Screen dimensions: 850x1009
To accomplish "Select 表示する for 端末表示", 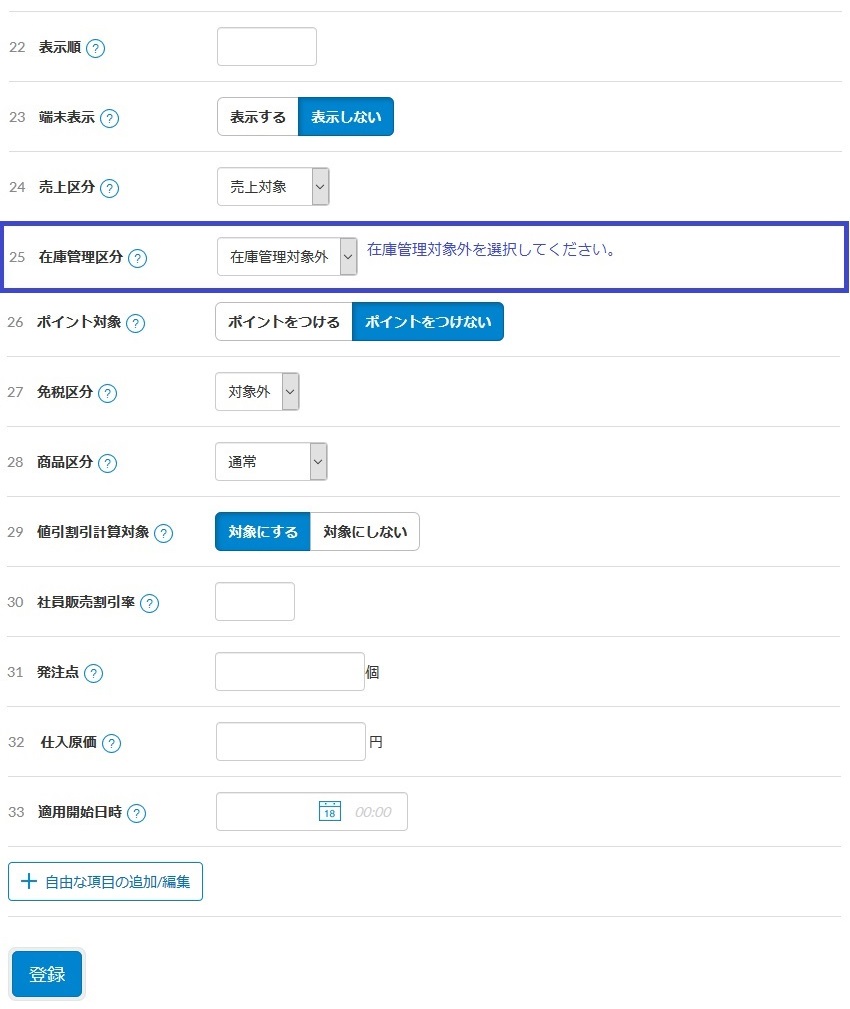I will [258, 116].
